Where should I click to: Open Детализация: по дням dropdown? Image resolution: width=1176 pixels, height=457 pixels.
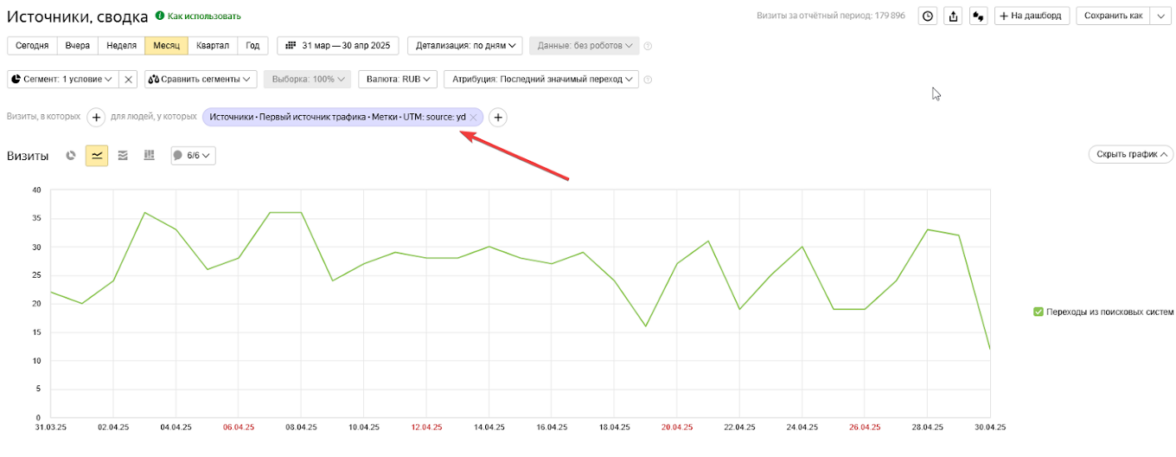click(464, 45)
